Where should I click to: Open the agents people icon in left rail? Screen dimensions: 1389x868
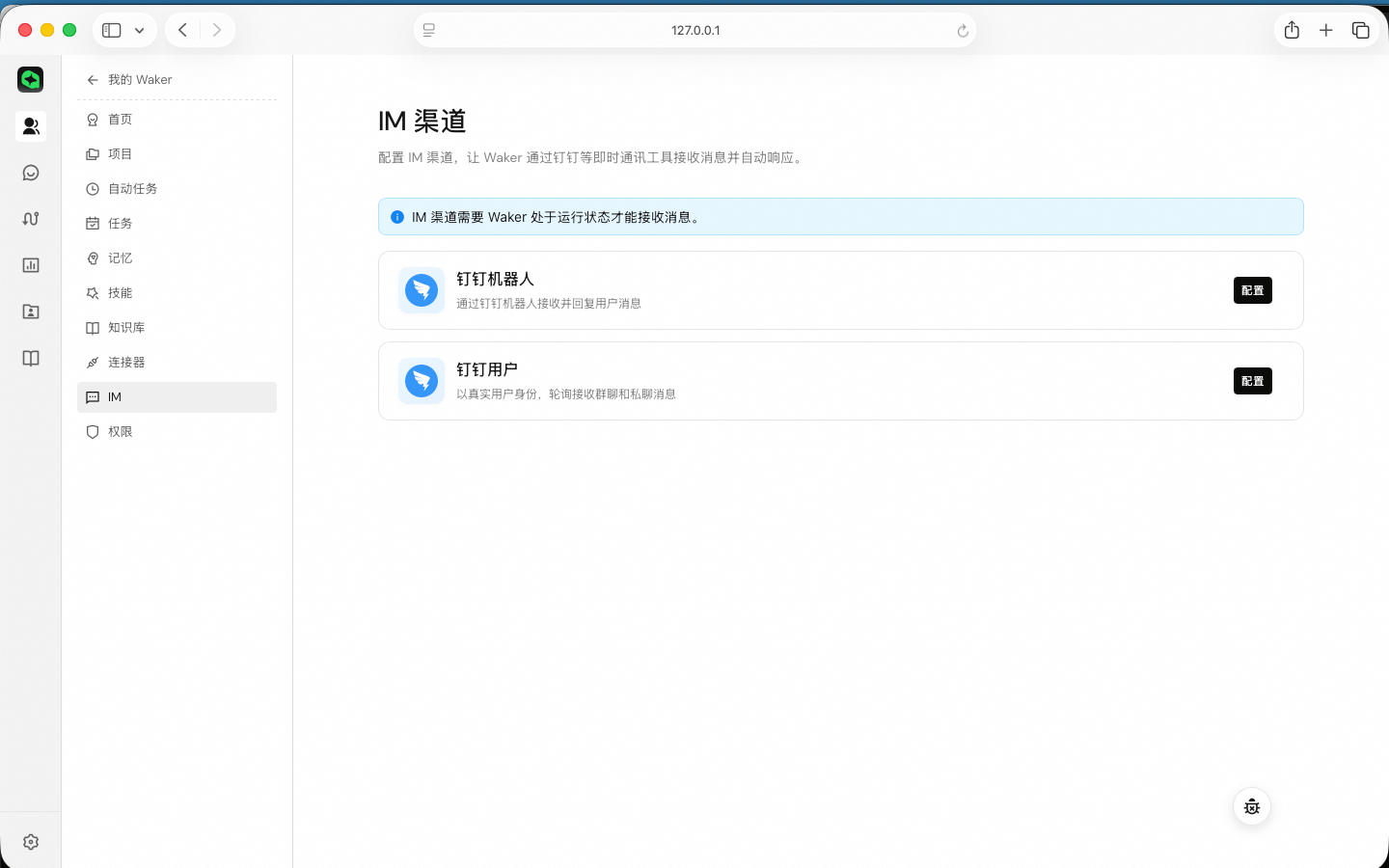point(31,126)
